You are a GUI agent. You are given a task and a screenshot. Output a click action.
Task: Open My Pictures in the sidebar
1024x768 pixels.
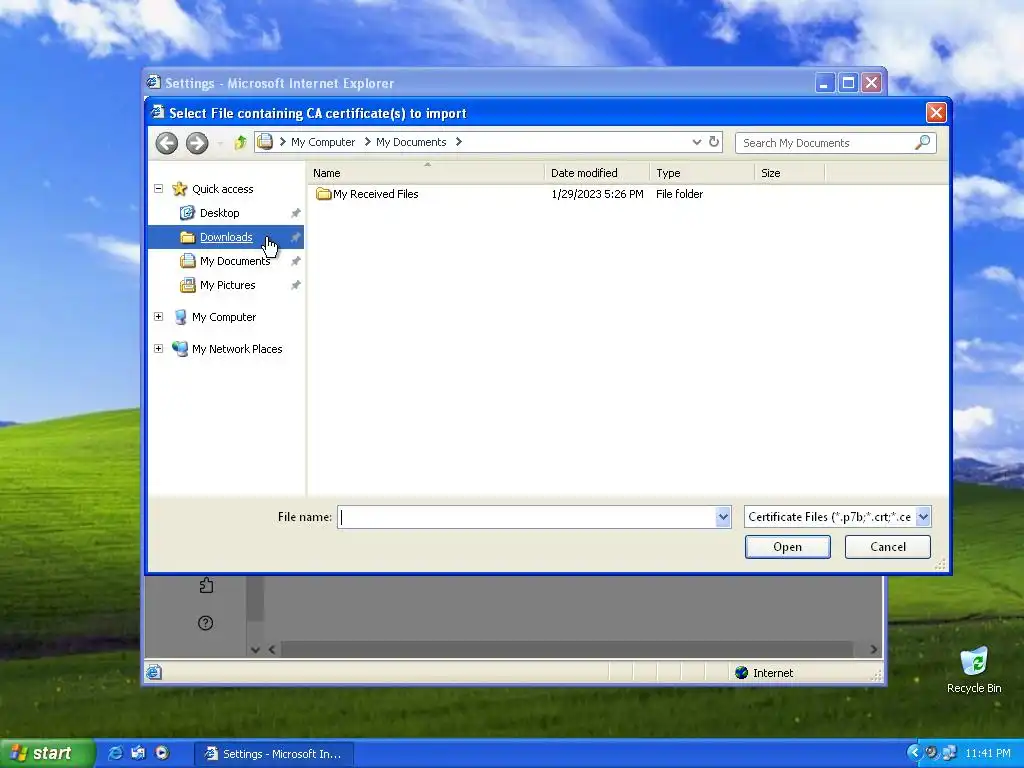pos(227,285)
